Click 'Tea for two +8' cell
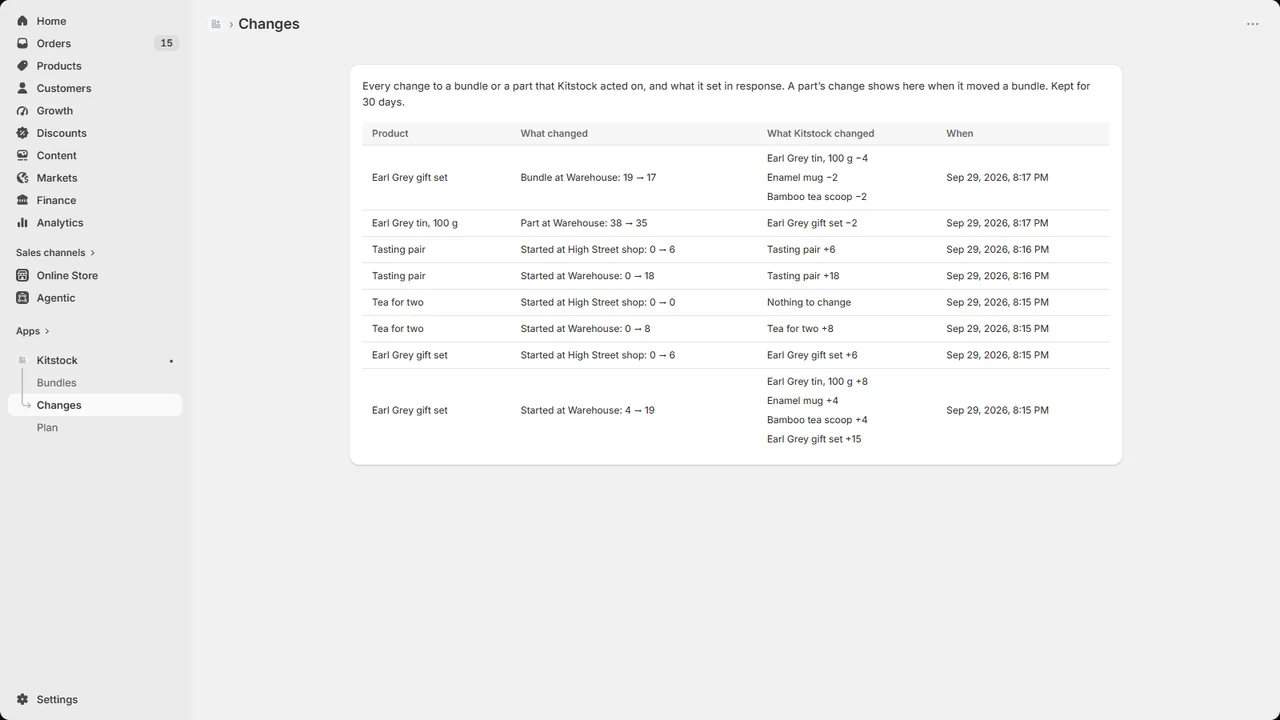The image size is (1280, 720). coord(800,329)
